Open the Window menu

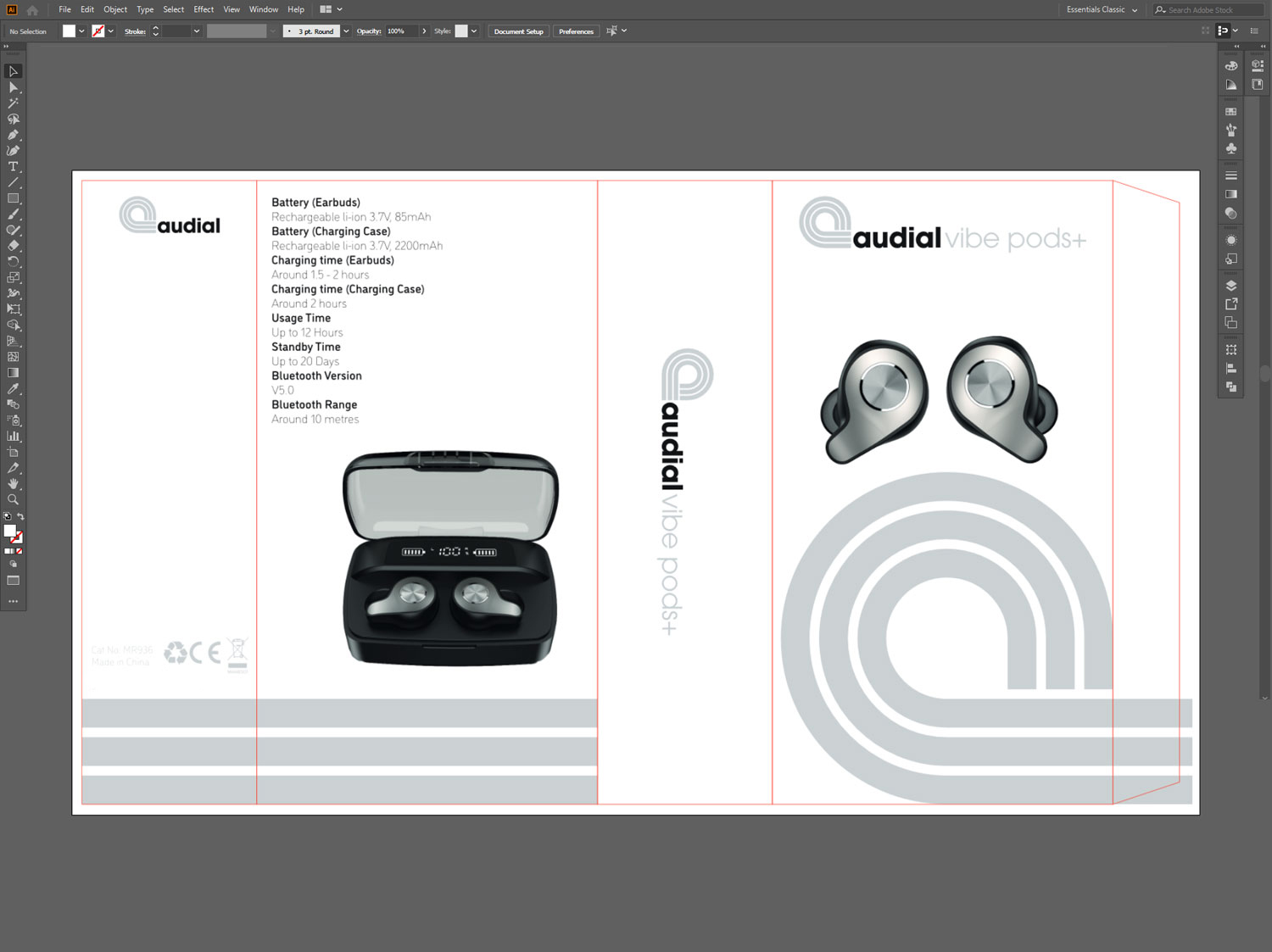pyautogui.click(x=263, y=9)
